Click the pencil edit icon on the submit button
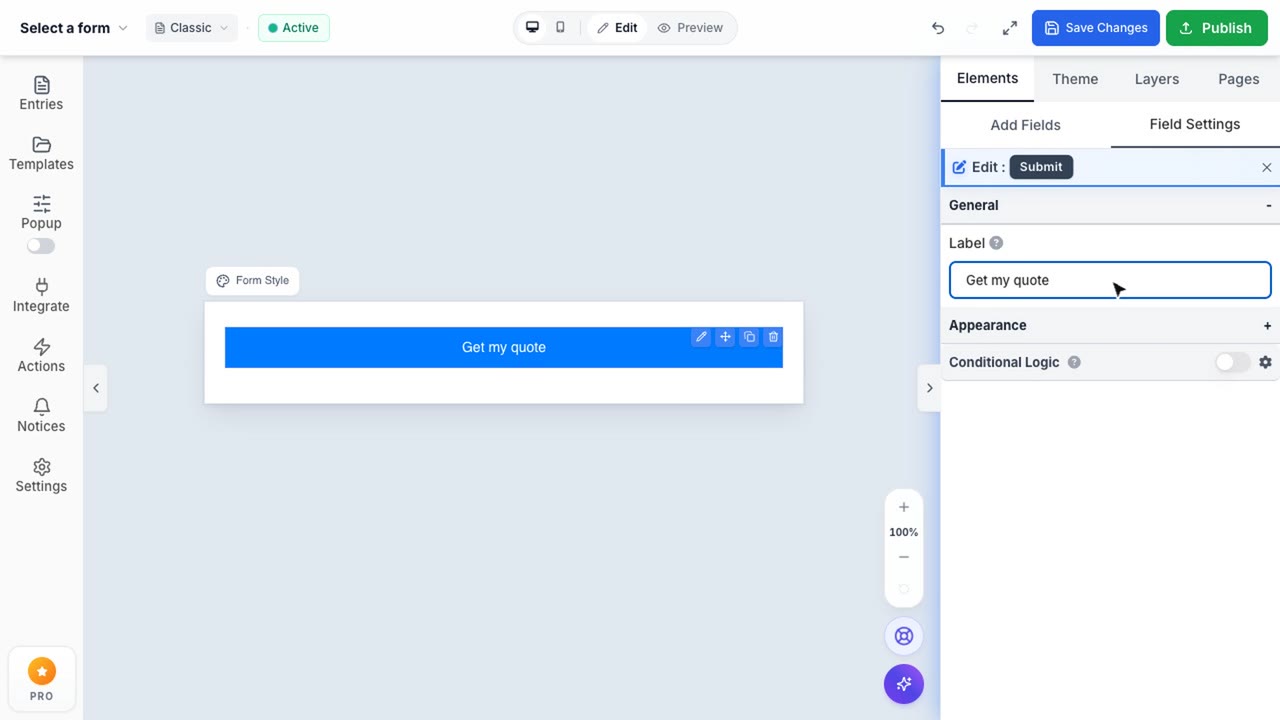Screen dimensions: 1280x720 (x=701, y=337)
